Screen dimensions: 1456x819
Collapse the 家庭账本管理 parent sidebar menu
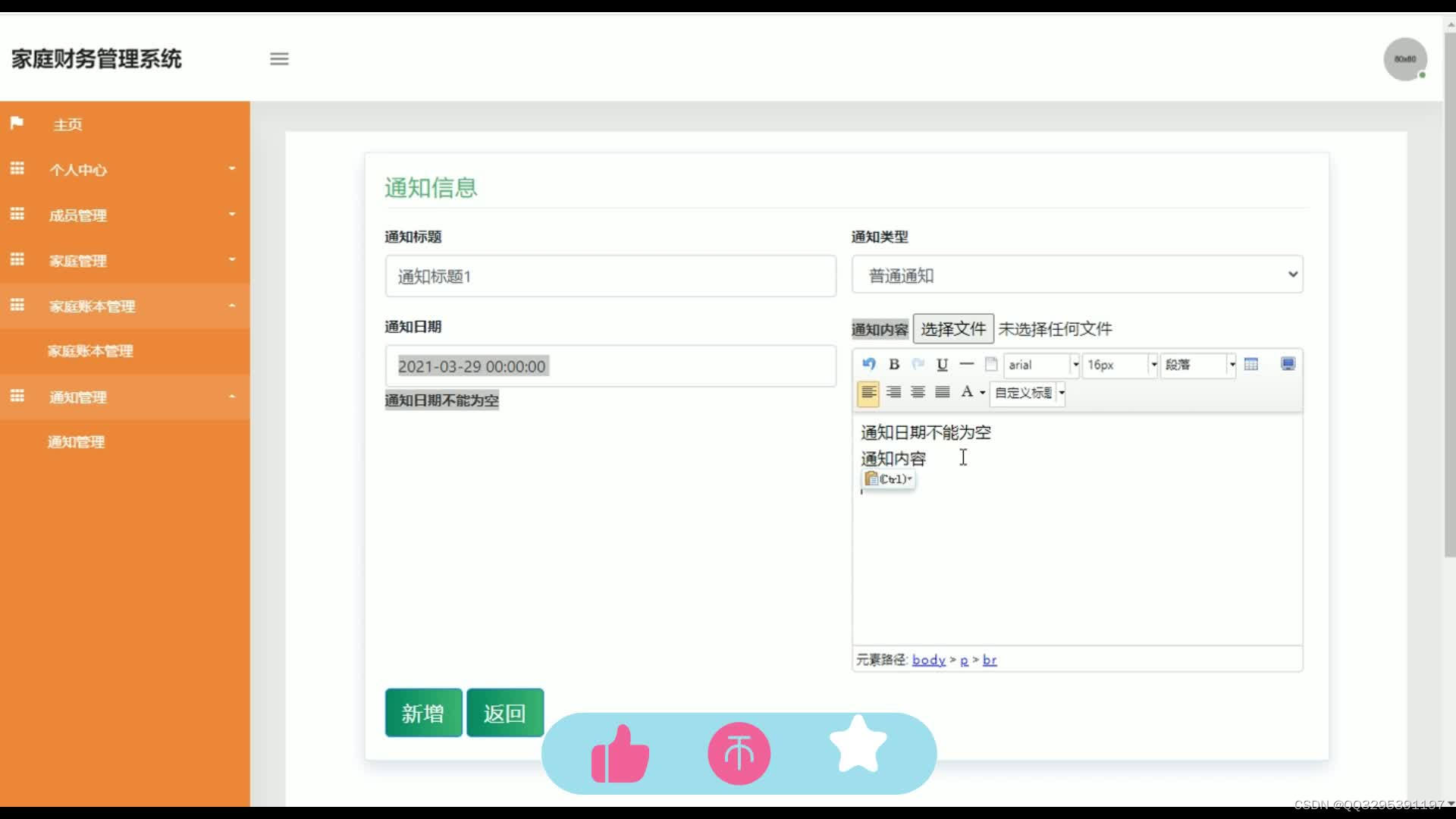[125, 306]
